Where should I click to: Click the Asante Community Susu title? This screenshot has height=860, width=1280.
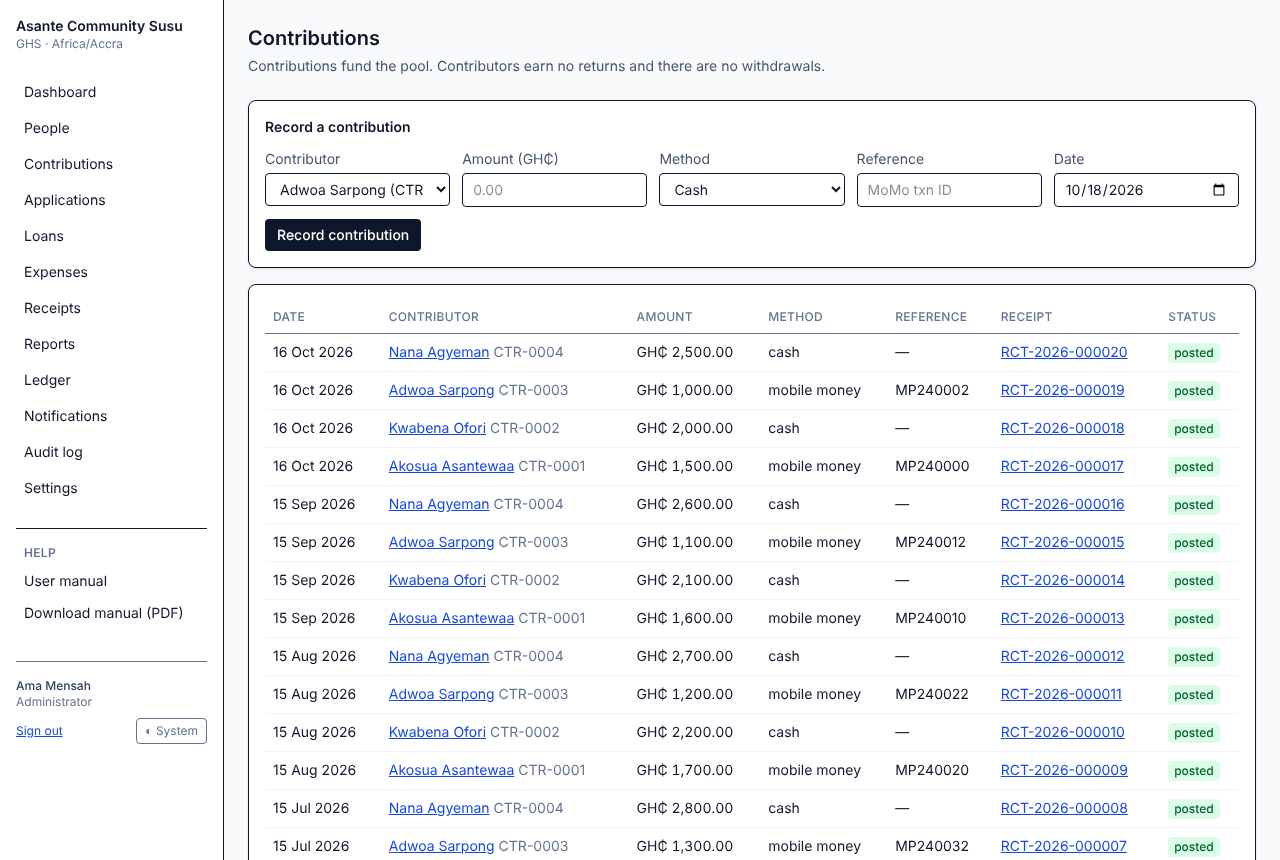(99, 26)
